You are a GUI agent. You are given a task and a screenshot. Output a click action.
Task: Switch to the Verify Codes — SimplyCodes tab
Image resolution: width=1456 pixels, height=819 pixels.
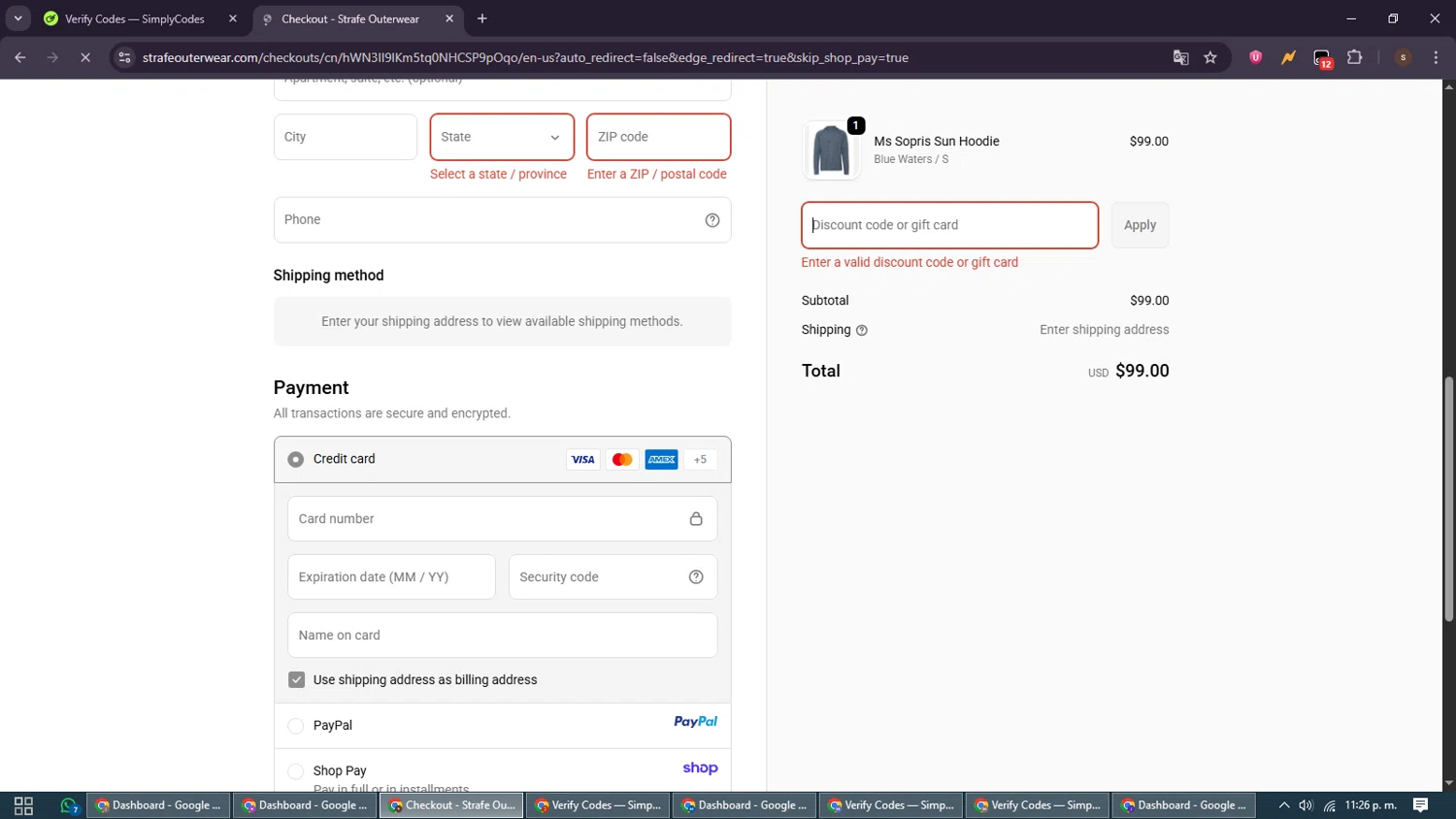point(141,18)
